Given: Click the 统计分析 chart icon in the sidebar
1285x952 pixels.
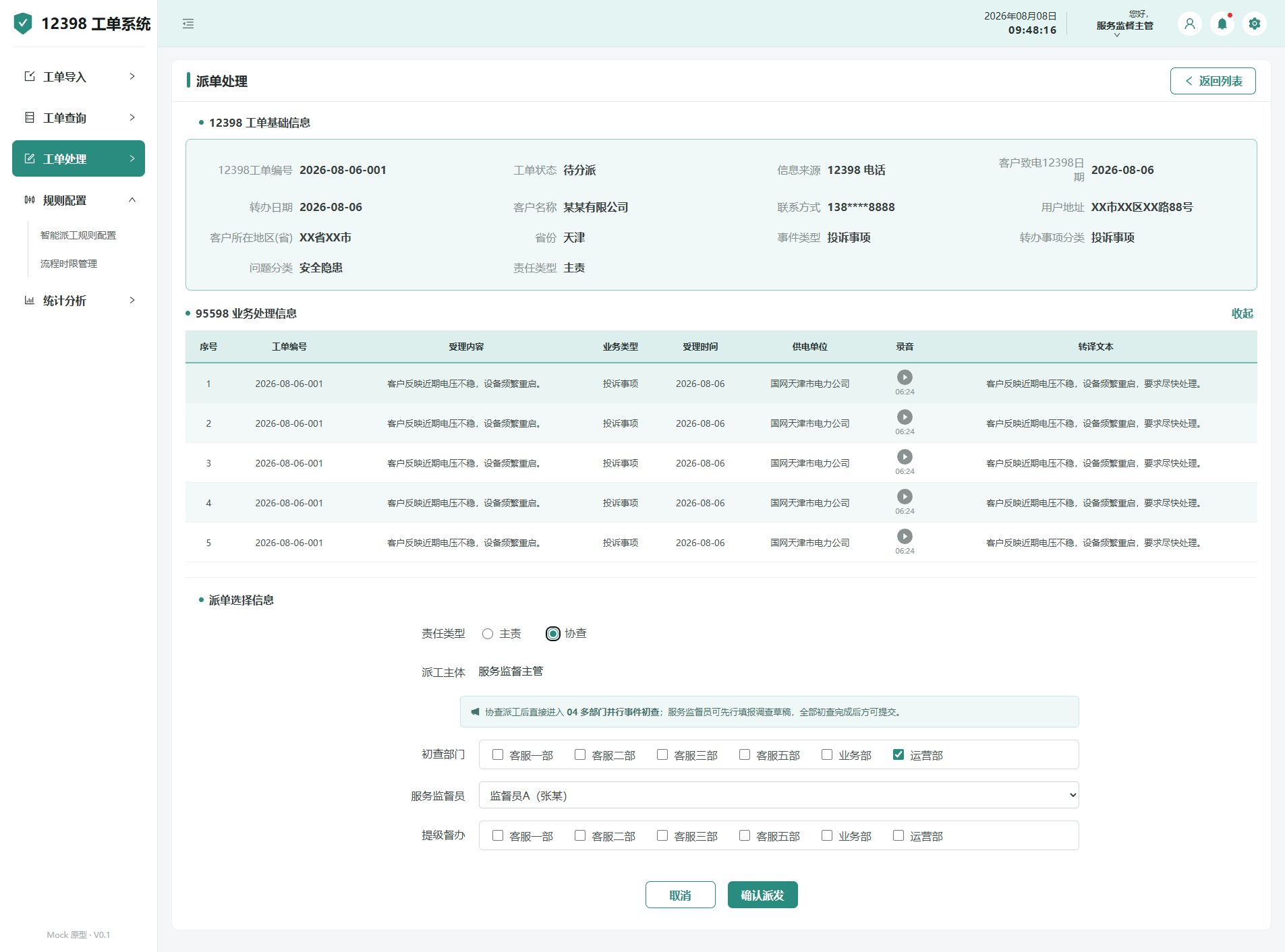Looking at the screenshot, I should coord(30,300).
